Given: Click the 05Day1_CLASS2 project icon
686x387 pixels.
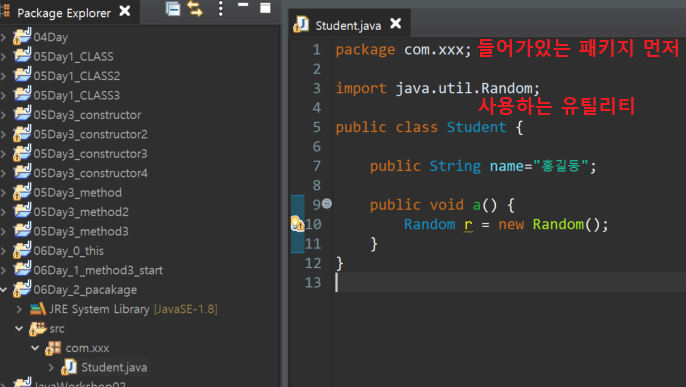Looking at the screenshot, I should click(22, 75).
